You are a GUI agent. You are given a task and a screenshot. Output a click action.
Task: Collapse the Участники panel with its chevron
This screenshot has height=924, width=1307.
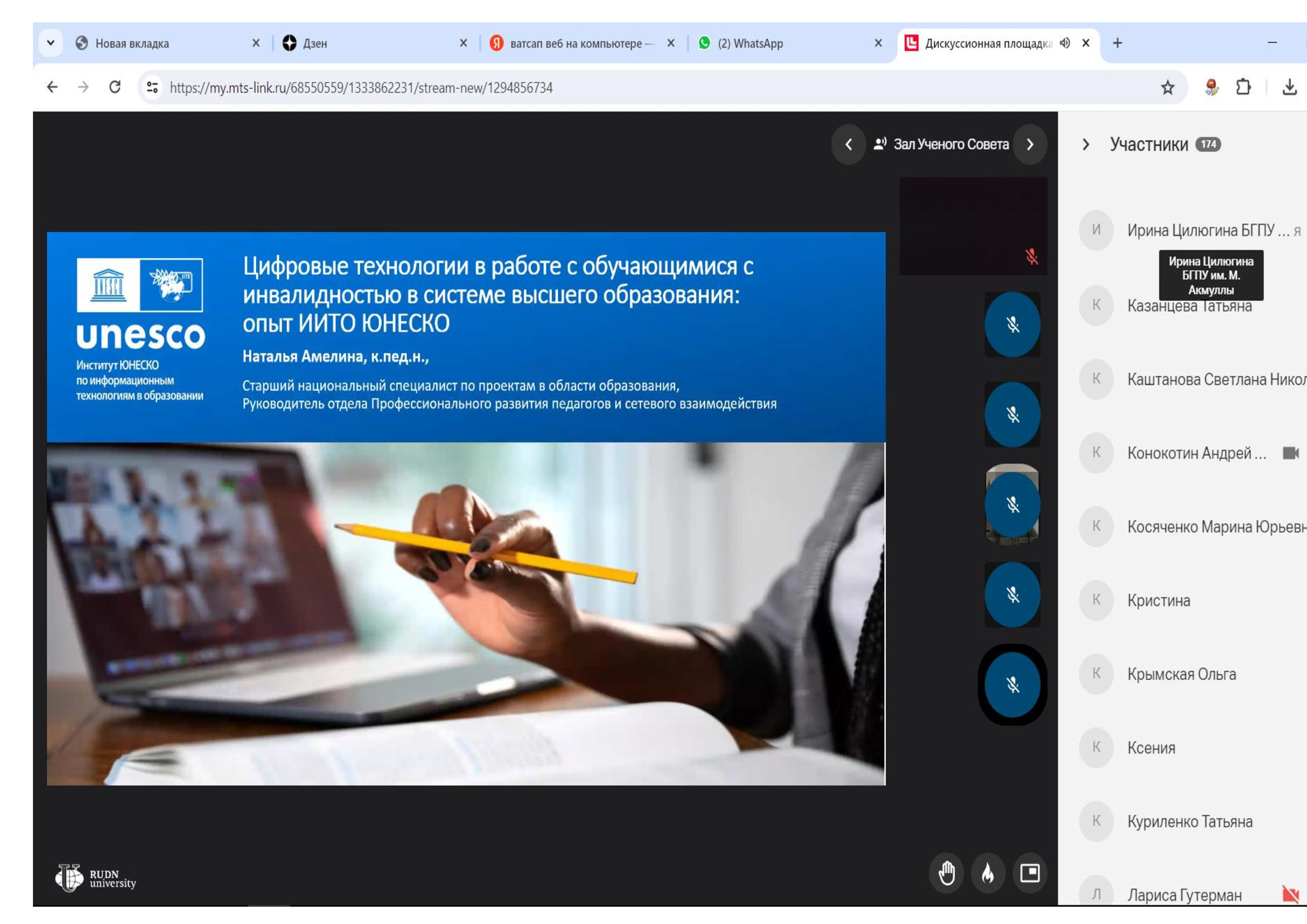tap(1086, 145)
